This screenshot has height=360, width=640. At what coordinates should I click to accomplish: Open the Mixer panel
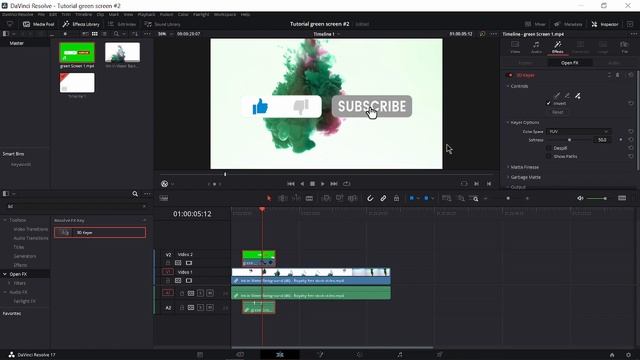(535, 24)
